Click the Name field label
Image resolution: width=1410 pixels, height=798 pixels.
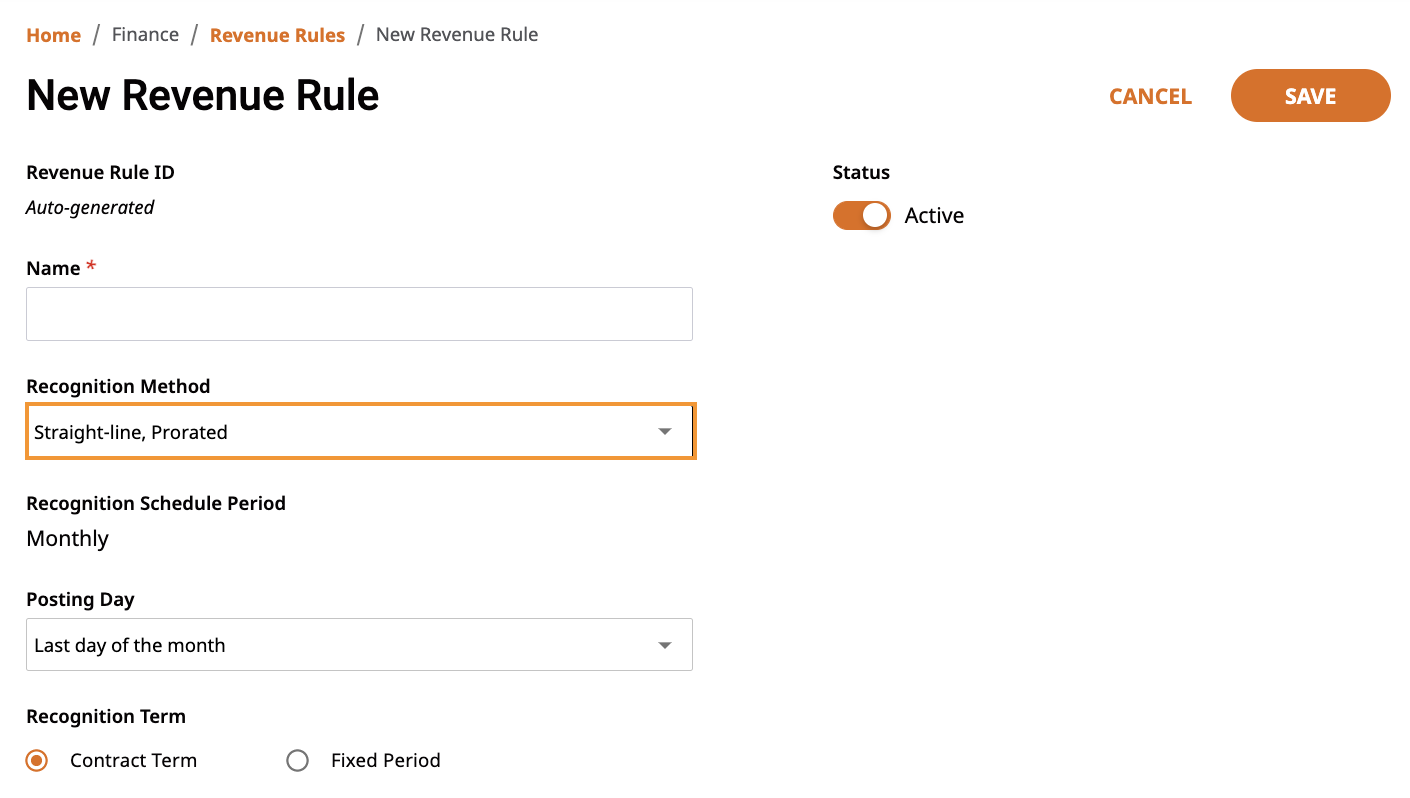click(53, 268)
